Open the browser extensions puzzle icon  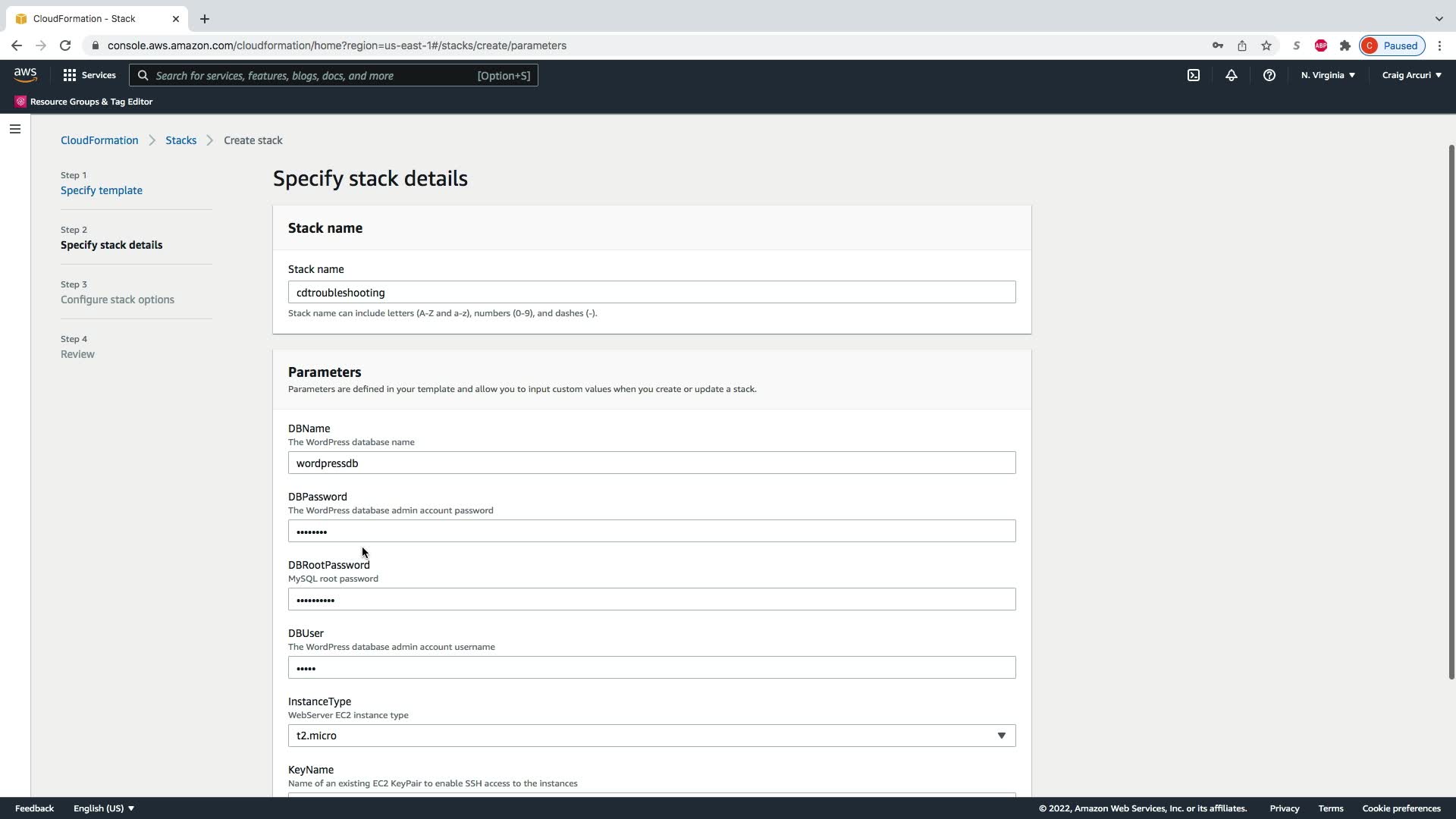point(1345,45)
